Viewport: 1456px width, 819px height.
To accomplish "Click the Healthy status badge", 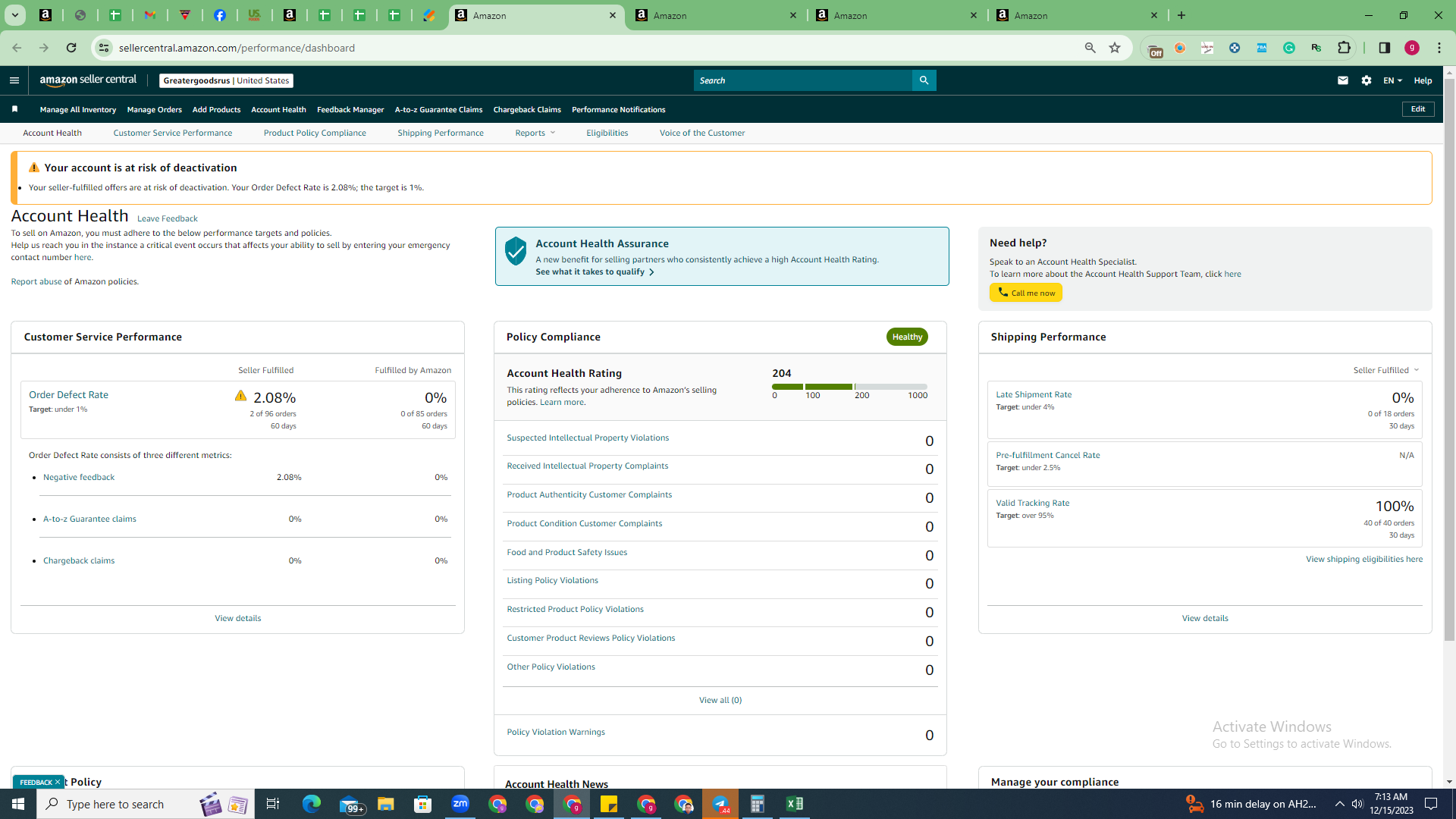I will click(907, 337).
